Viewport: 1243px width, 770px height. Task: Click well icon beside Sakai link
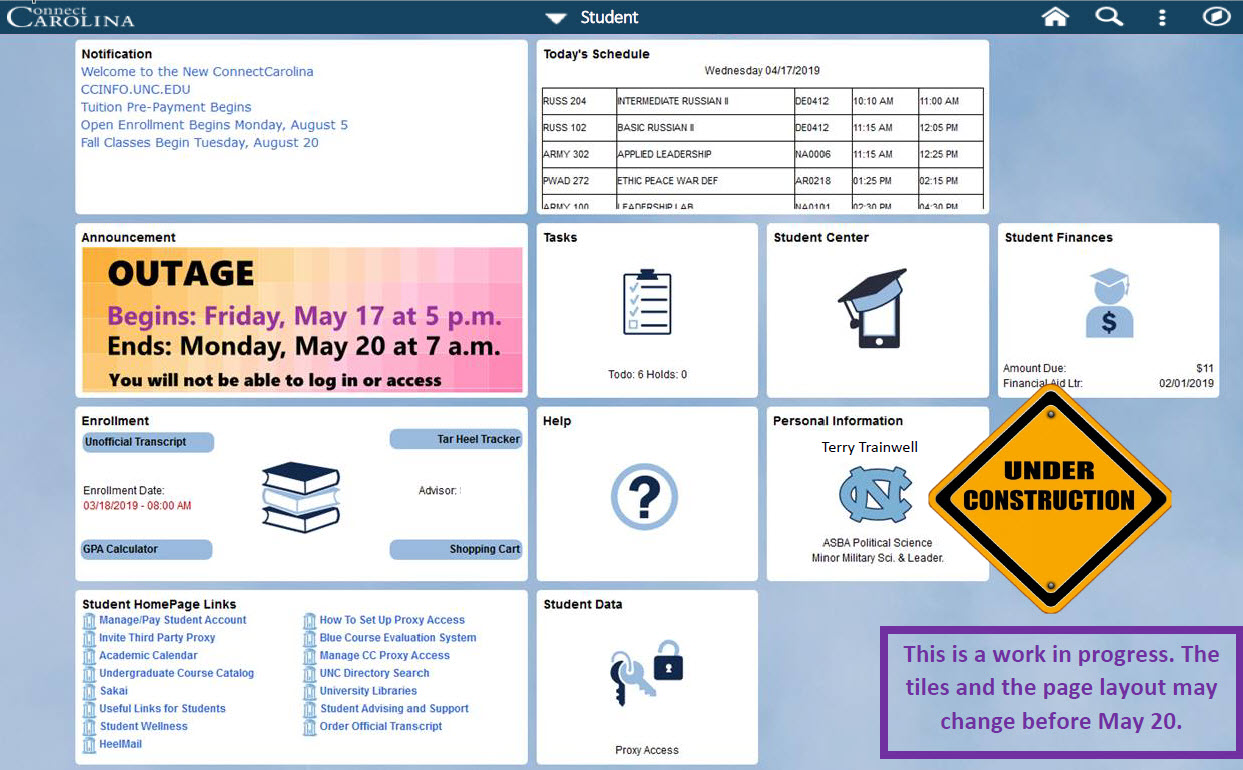[90, 691]
